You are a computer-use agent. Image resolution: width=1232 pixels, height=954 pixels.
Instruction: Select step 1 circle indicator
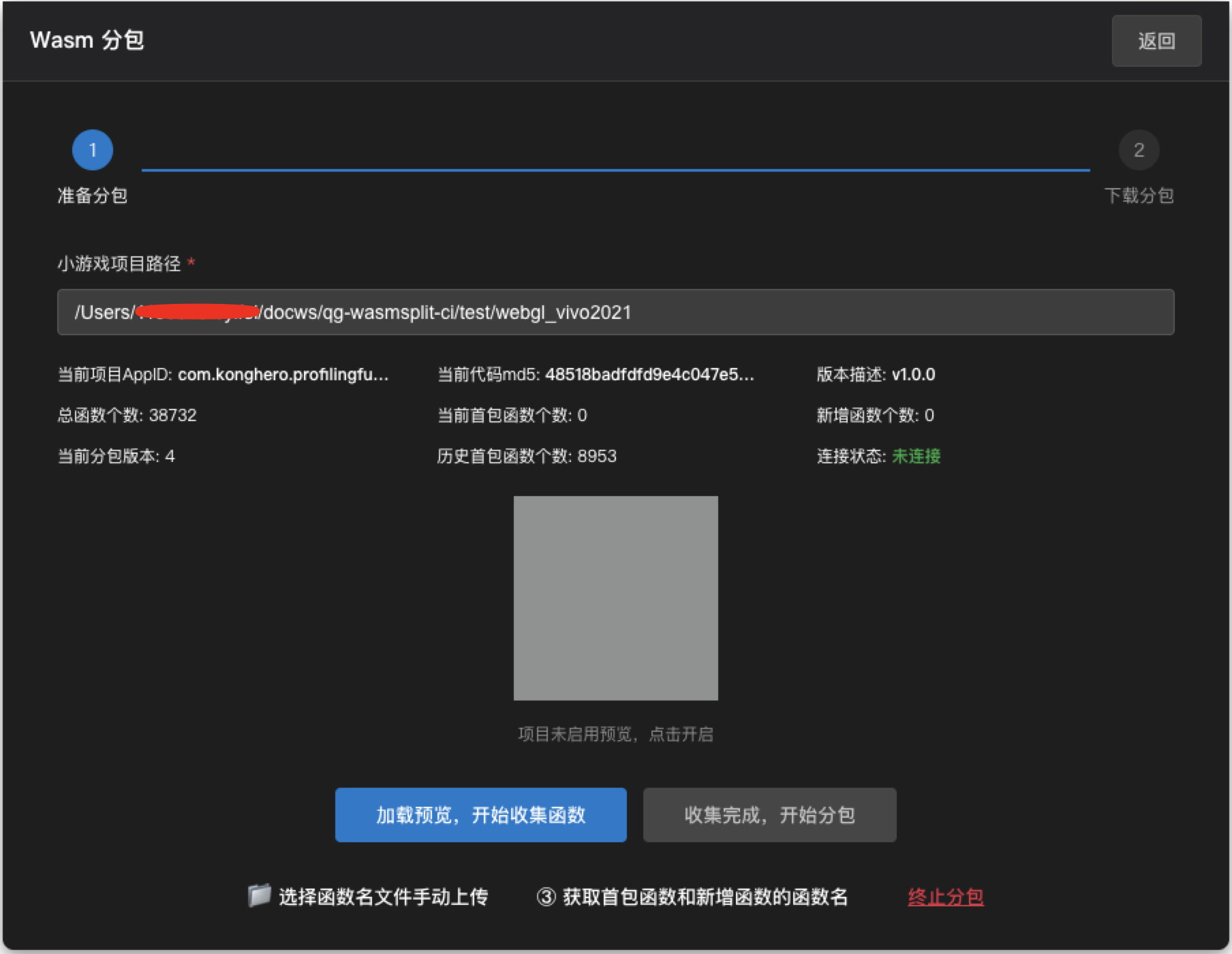(x=93, y=150)
